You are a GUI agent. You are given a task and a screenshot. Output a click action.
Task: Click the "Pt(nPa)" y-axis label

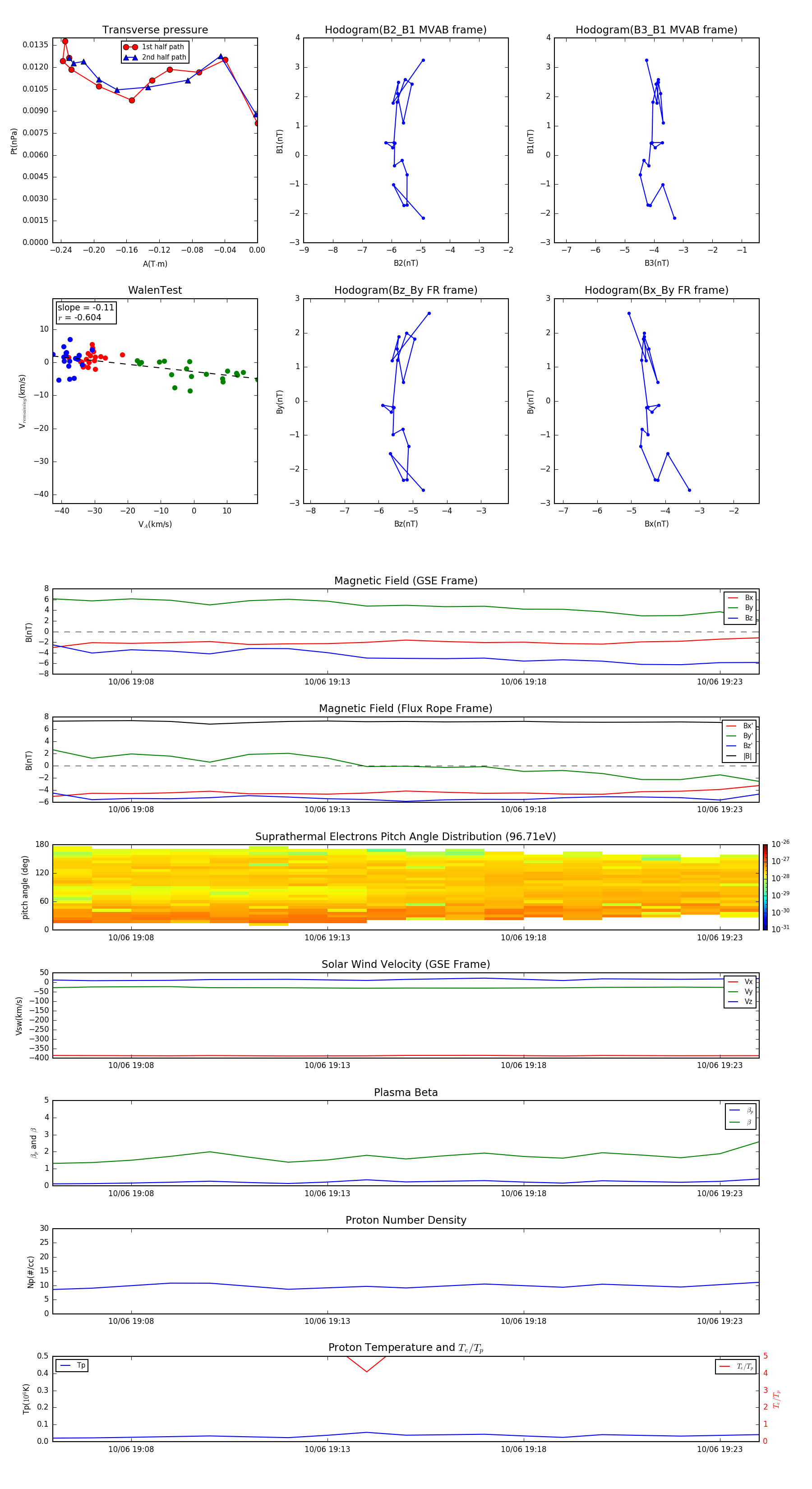tap(14, 140)
